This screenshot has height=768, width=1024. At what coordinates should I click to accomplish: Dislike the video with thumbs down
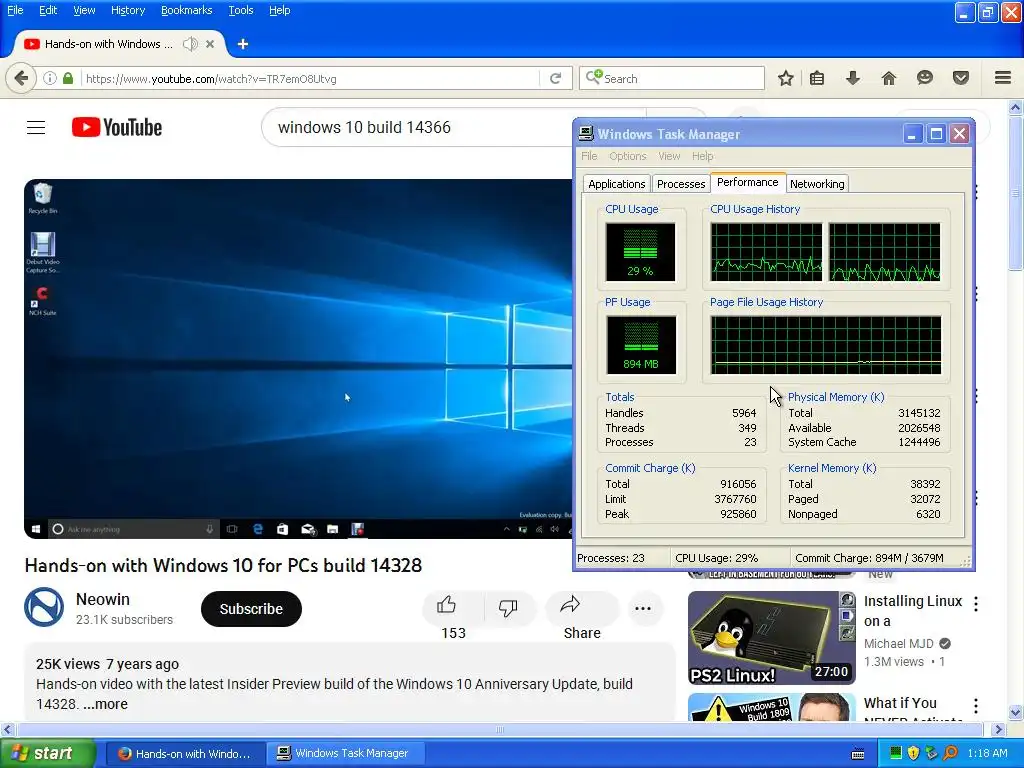pos(507,608)
